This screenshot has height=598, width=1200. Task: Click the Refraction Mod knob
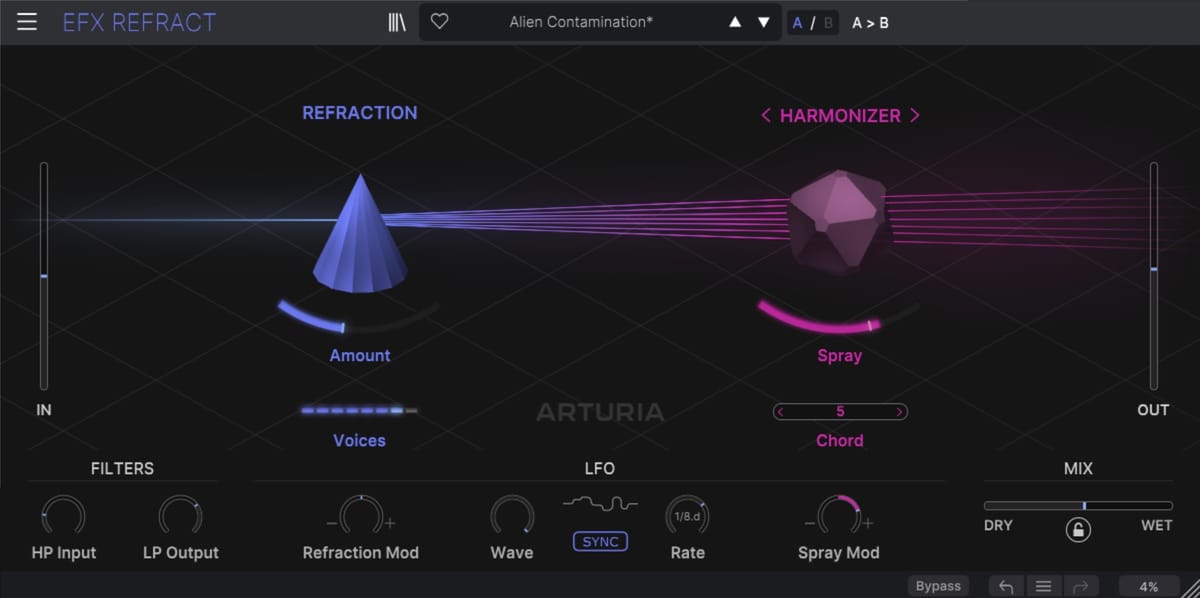(360, 516)
